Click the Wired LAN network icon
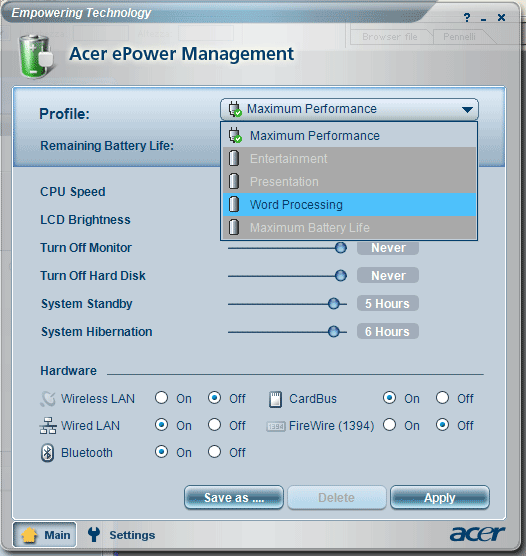The image size is (526, 556). pyautogui.click(x=48, y=426)
